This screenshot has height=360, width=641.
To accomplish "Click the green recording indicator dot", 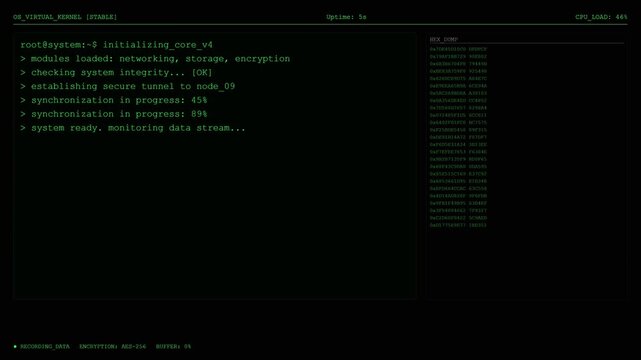I will [15, 347].
